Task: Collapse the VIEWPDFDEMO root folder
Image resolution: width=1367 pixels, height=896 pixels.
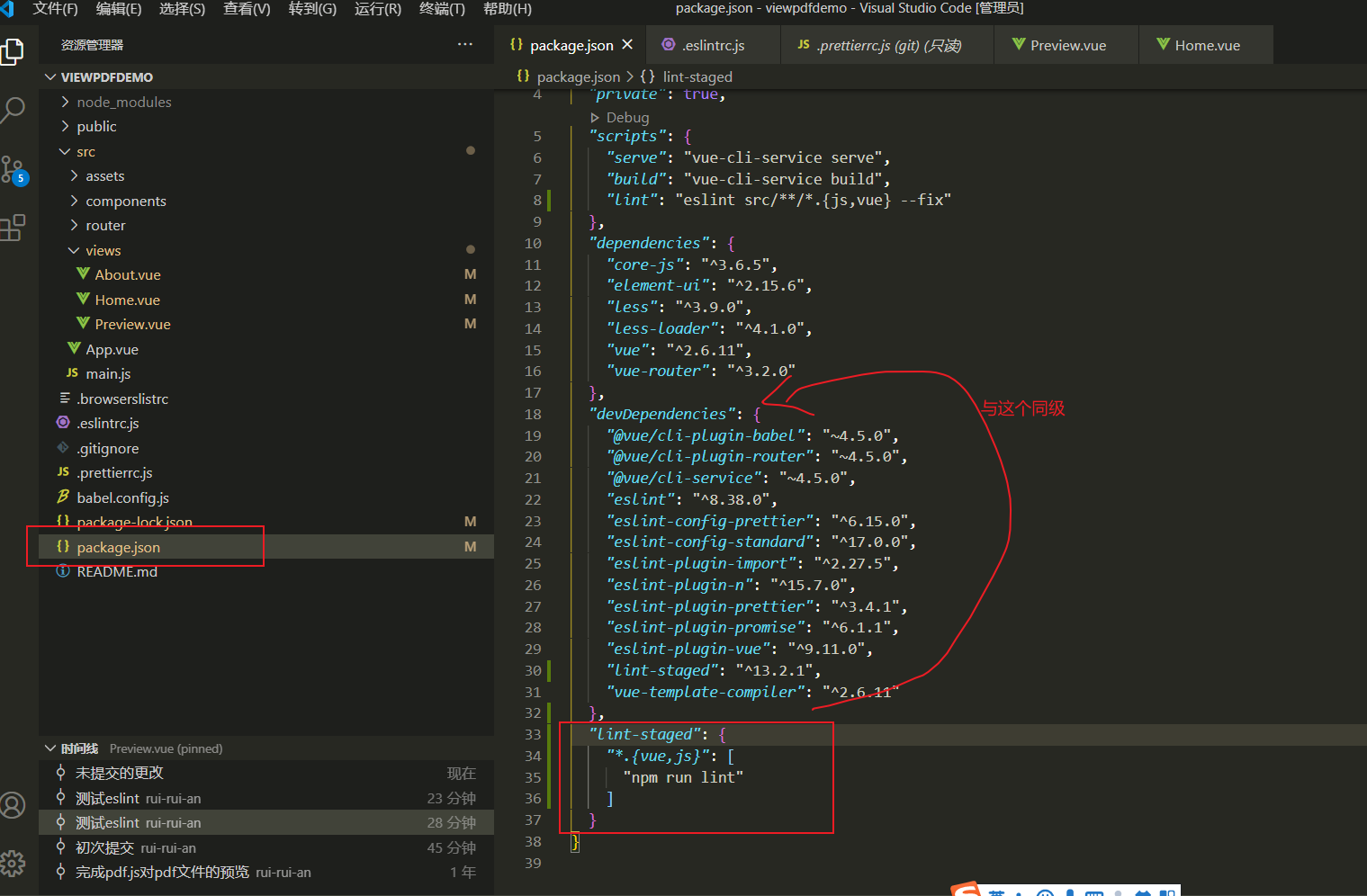Action: click(266, 77)
